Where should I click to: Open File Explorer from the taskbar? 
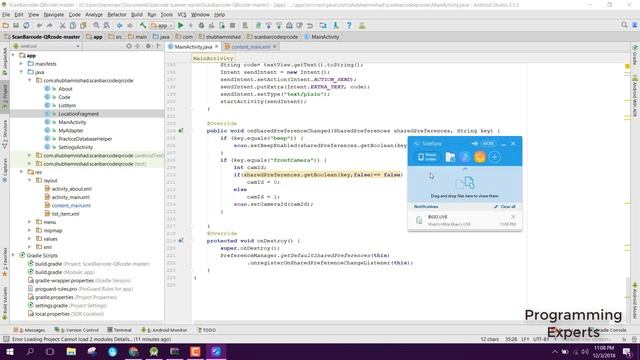point(71,351)
